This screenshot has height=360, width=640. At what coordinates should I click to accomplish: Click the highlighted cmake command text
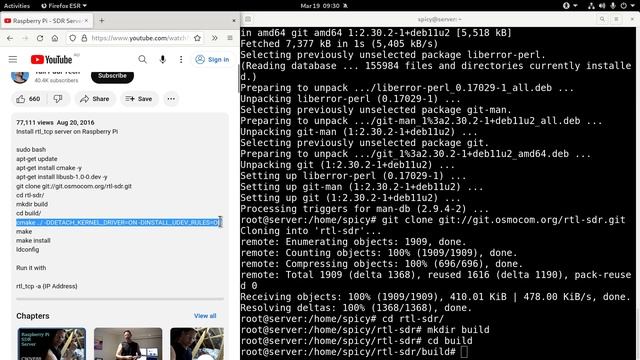click(118, 222)
